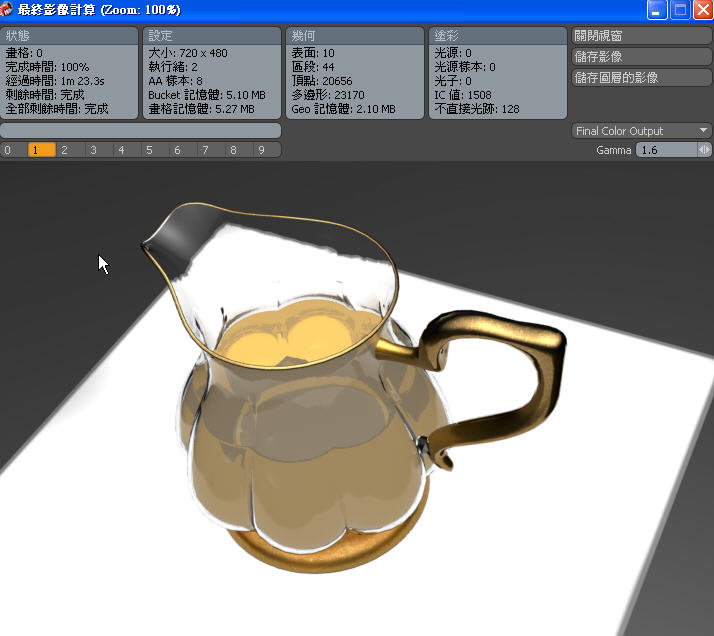Select render slot 3

(x=98, y=150)
